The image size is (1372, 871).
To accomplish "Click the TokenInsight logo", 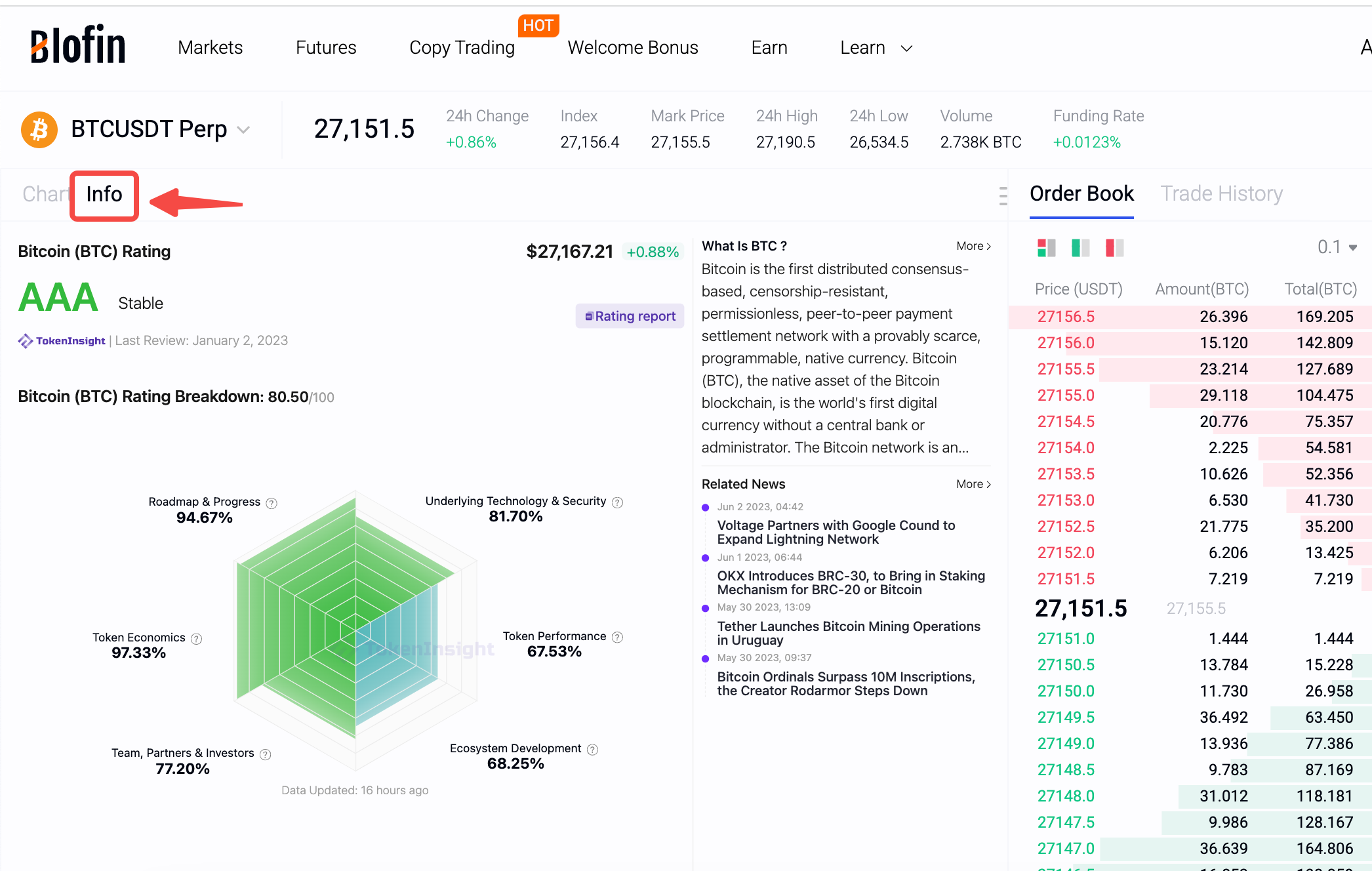I will [62, 340].
